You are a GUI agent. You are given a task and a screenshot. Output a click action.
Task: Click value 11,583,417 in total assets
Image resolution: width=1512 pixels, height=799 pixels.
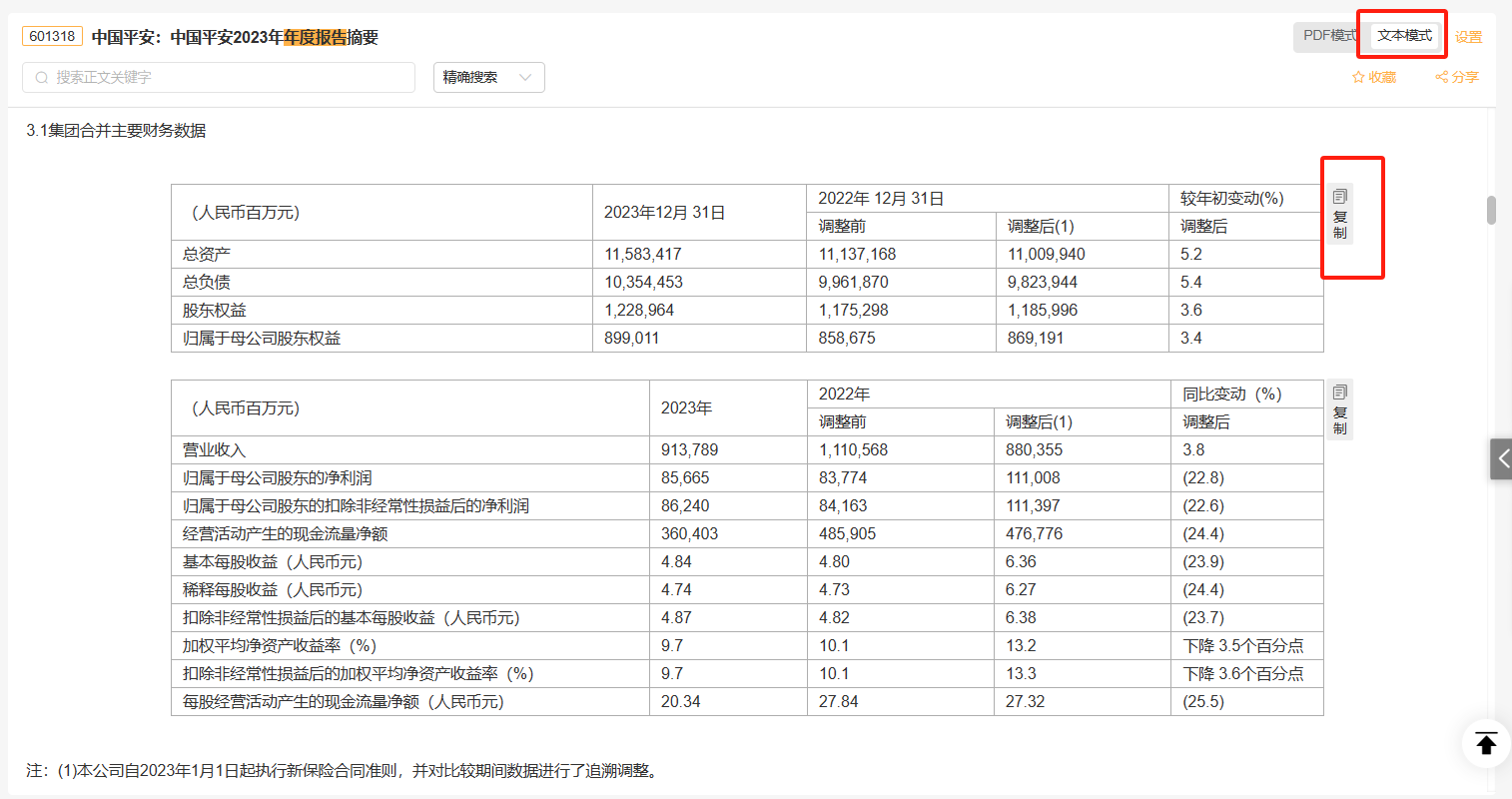click(x=643, y=254)
